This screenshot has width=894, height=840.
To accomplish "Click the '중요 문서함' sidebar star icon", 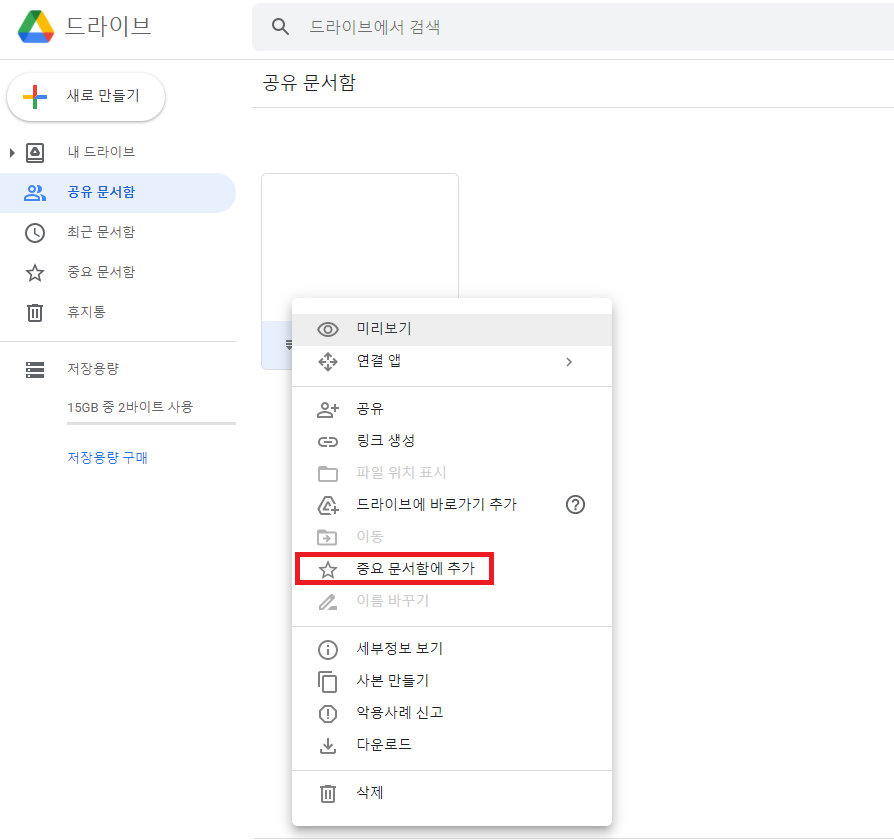I will 35,273.
